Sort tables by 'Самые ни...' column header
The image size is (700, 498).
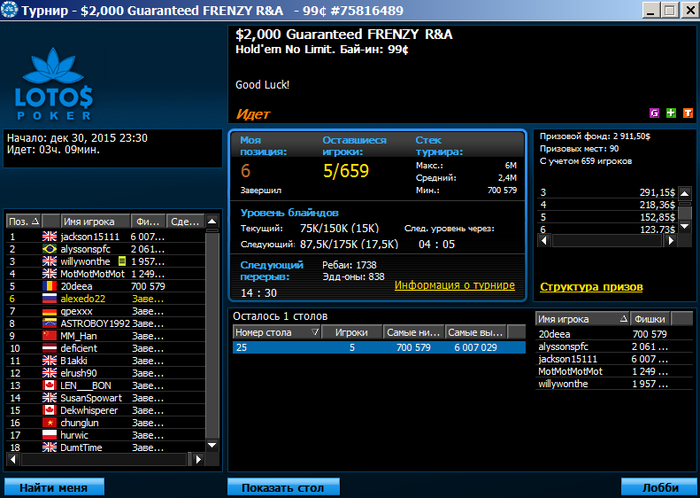point(414,332)
